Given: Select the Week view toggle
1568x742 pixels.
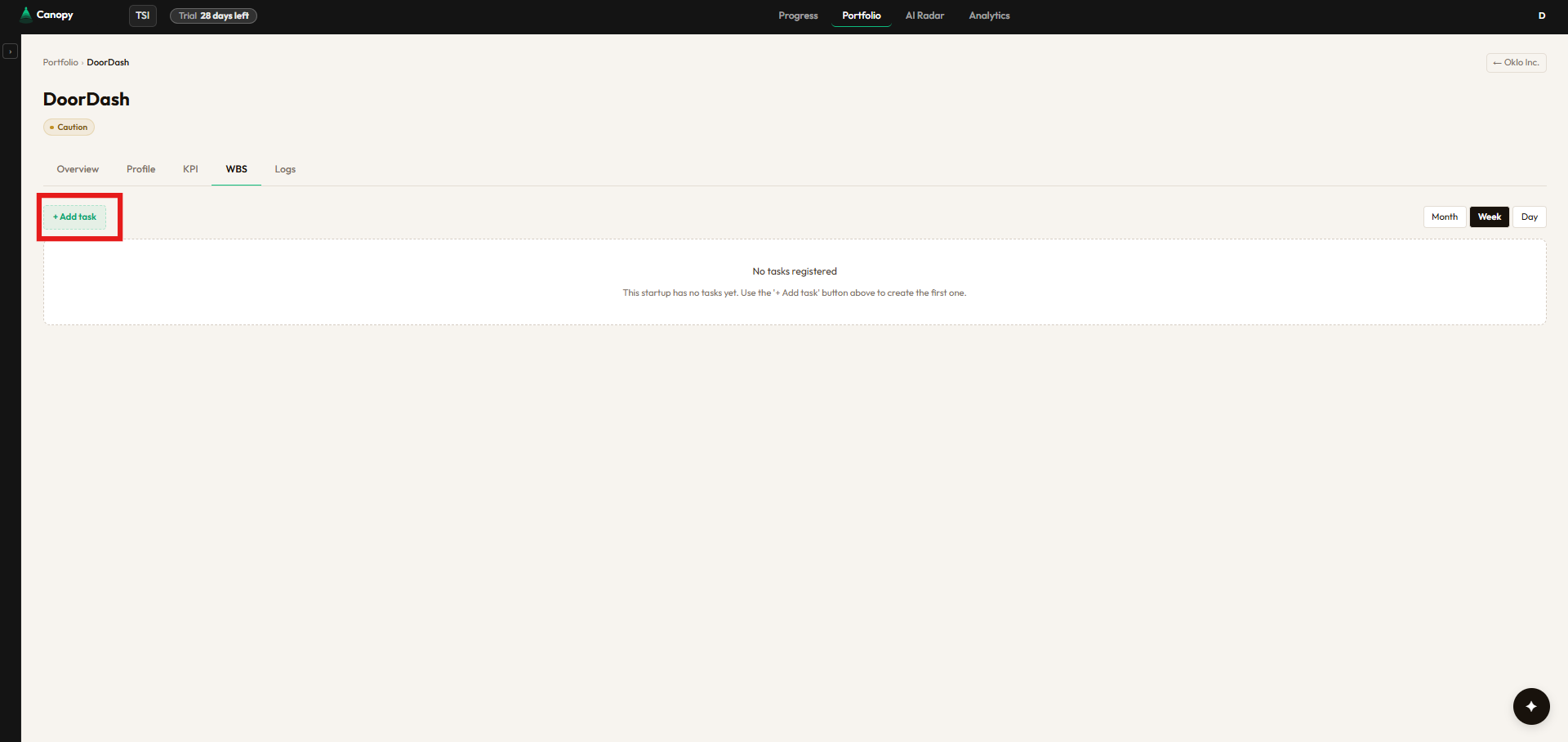Looking at the screenshot, I should 1489,217.
